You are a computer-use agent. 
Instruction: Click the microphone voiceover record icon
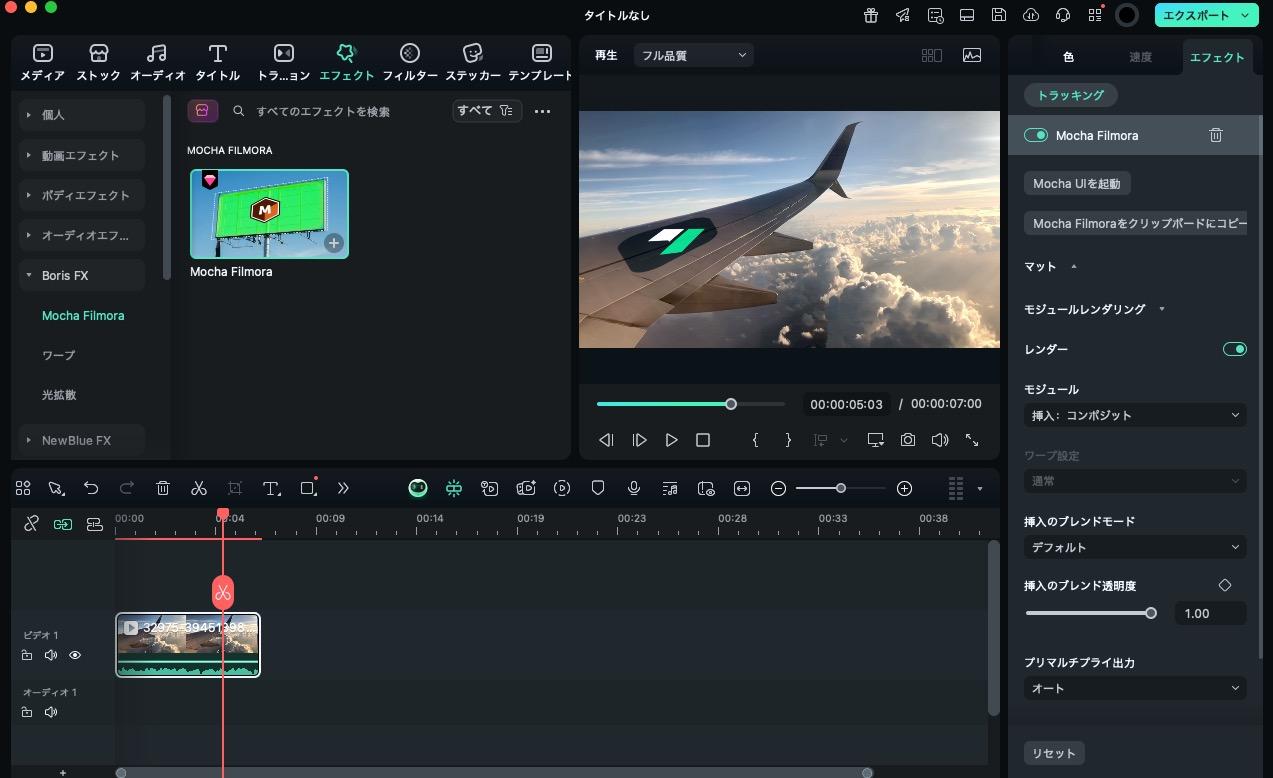pyautogui.click(x=634, y=488)
